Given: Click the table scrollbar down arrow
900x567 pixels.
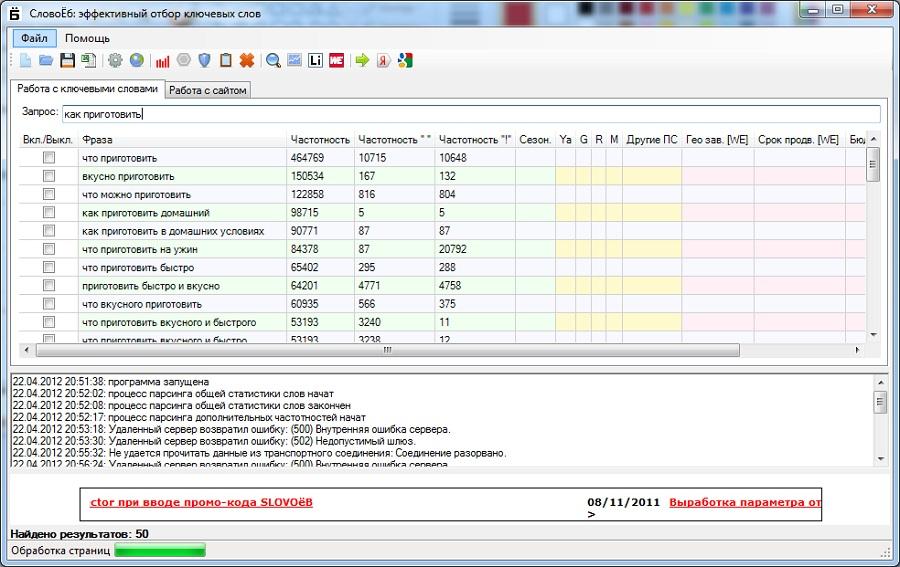Looking at the screenshot, I should pyautogui.click(x=873, y=335).
